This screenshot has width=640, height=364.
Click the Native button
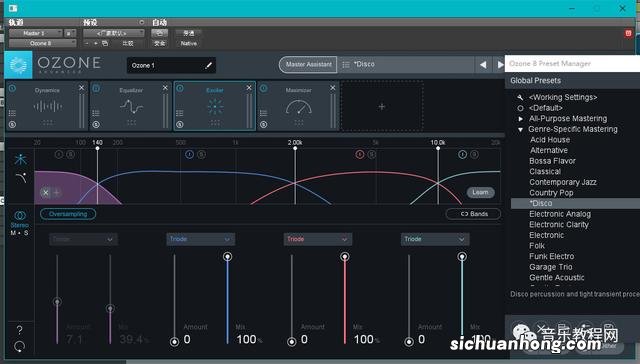coord(189,43)
